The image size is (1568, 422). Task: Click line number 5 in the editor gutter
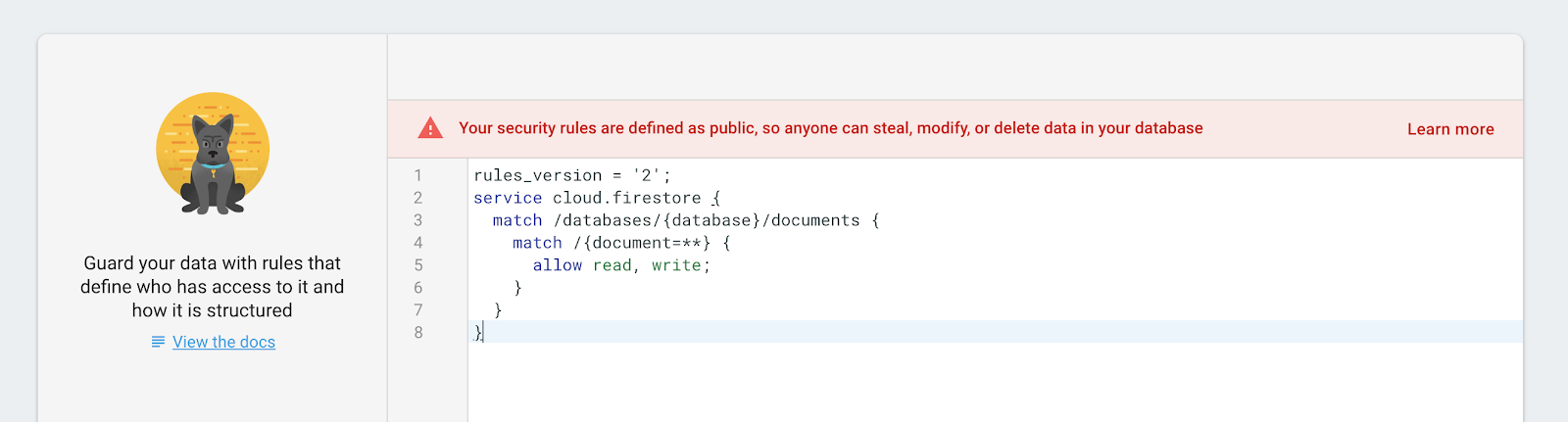417,265
